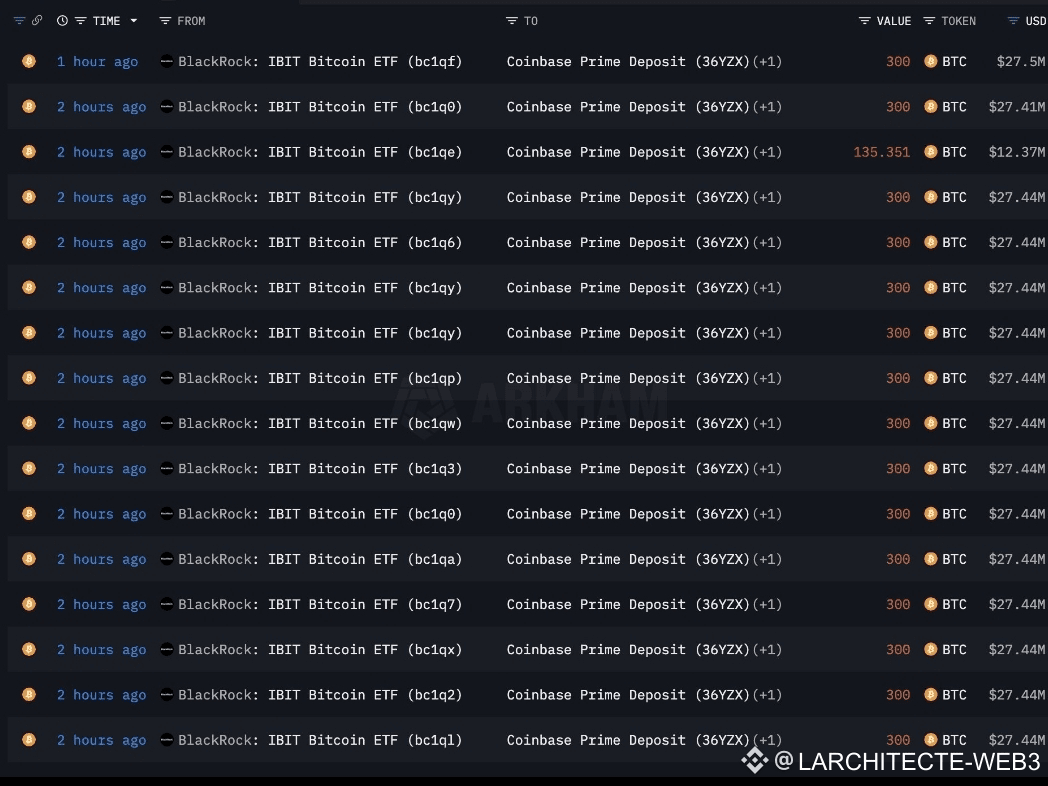1048x786 pixels.
Task: Open Coinbase Prime Deposit in bc1qf row
Action: click(x=628, y=61)
